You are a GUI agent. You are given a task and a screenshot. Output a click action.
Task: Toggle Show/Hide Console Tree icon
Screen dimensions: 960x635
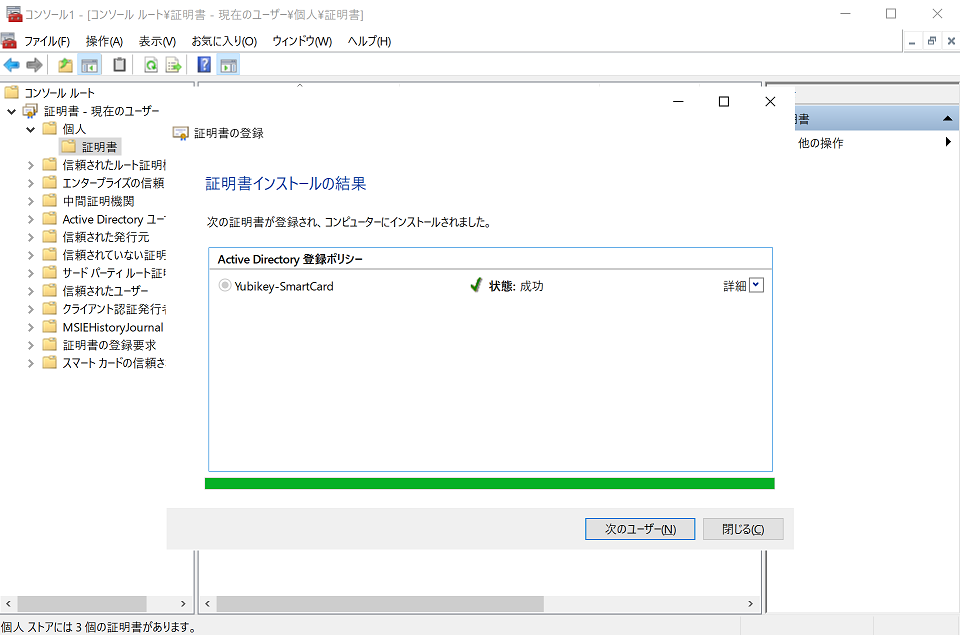(x=90, y=65)
